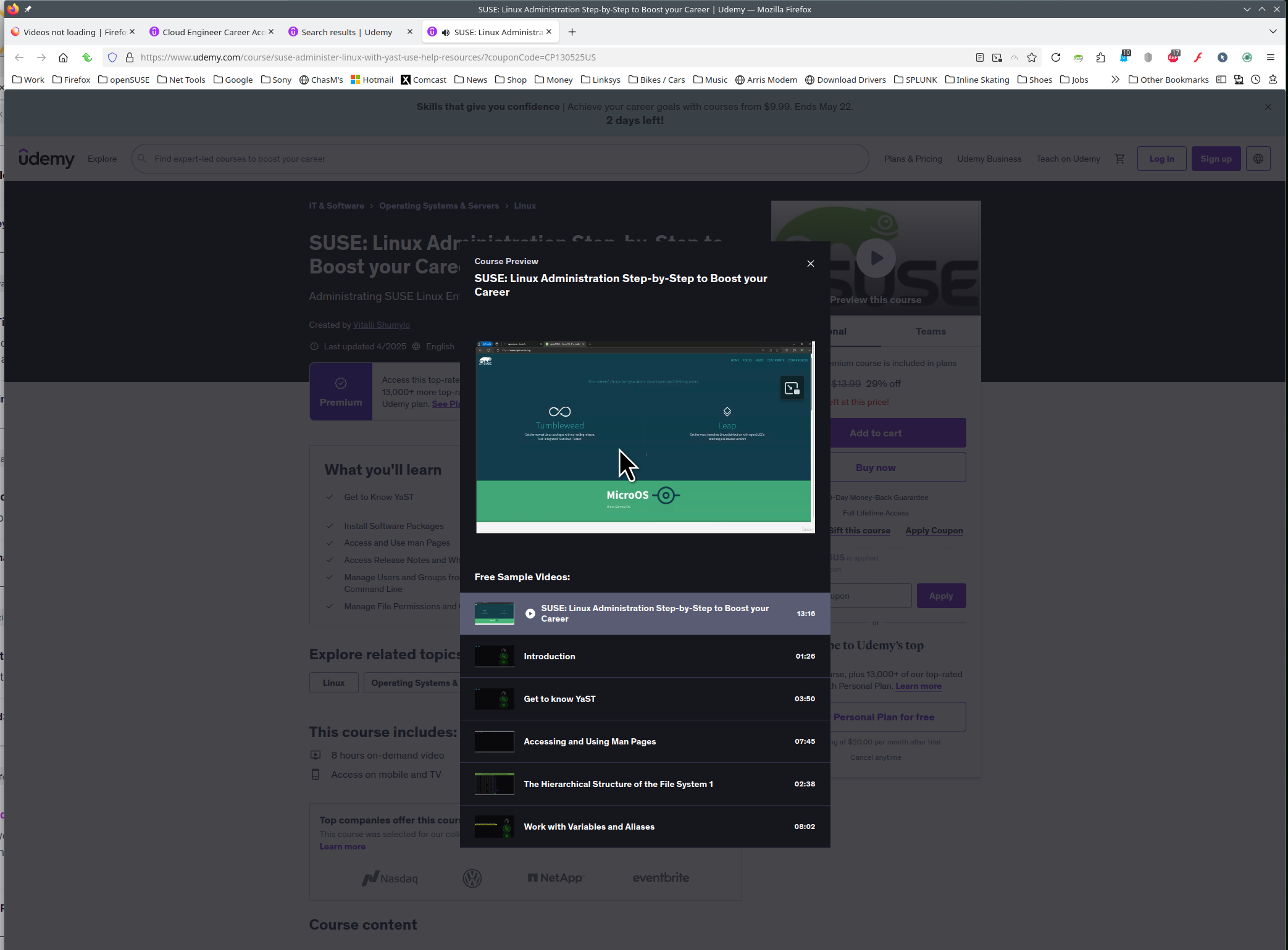Open the Extensions puzzle-piece icon
Screen dimensions: 1288x950
(x=1100, y=57)
